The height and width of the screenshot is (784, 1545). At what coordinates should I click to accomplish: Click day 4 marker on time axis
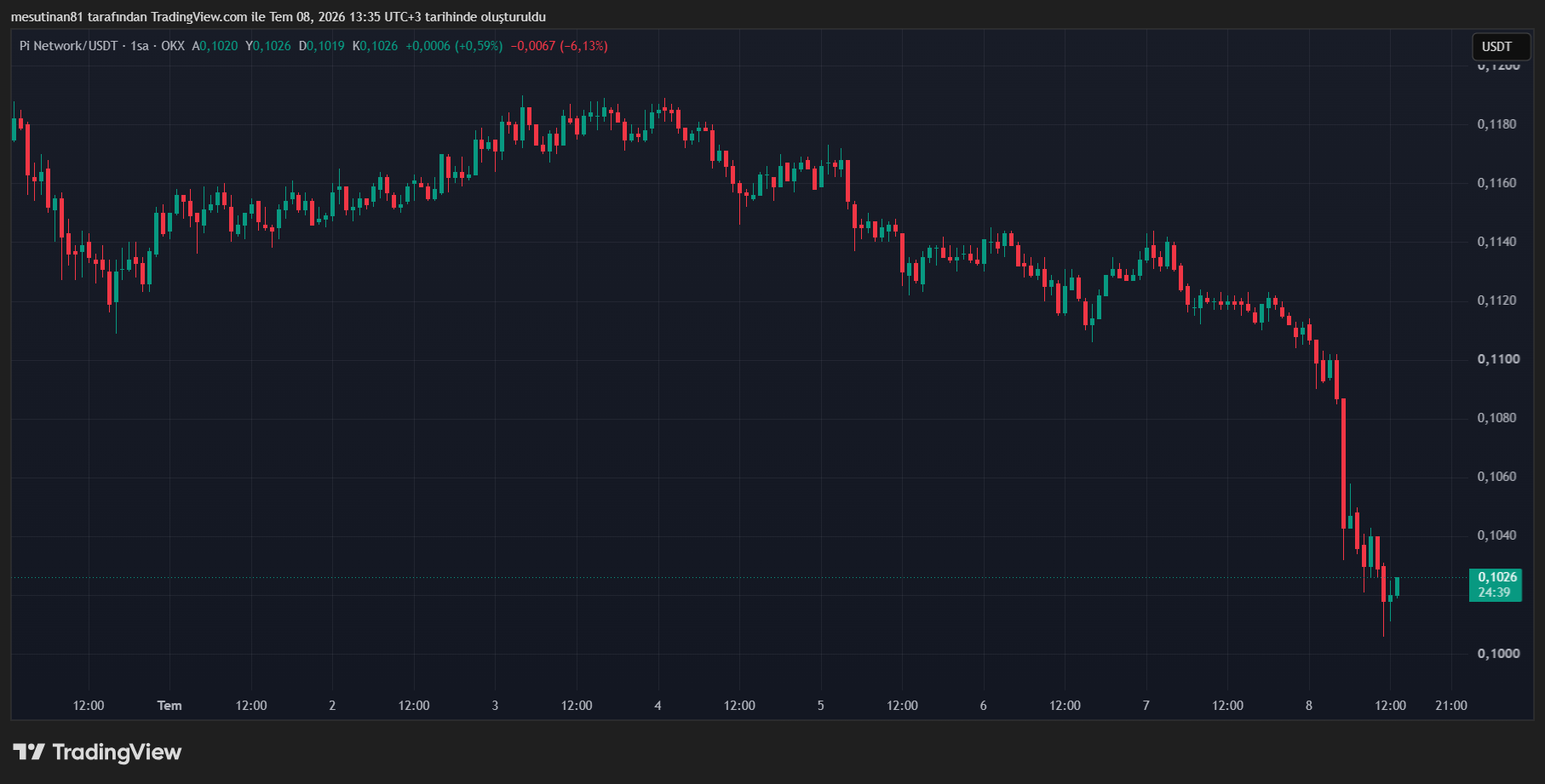coord(658,706)
